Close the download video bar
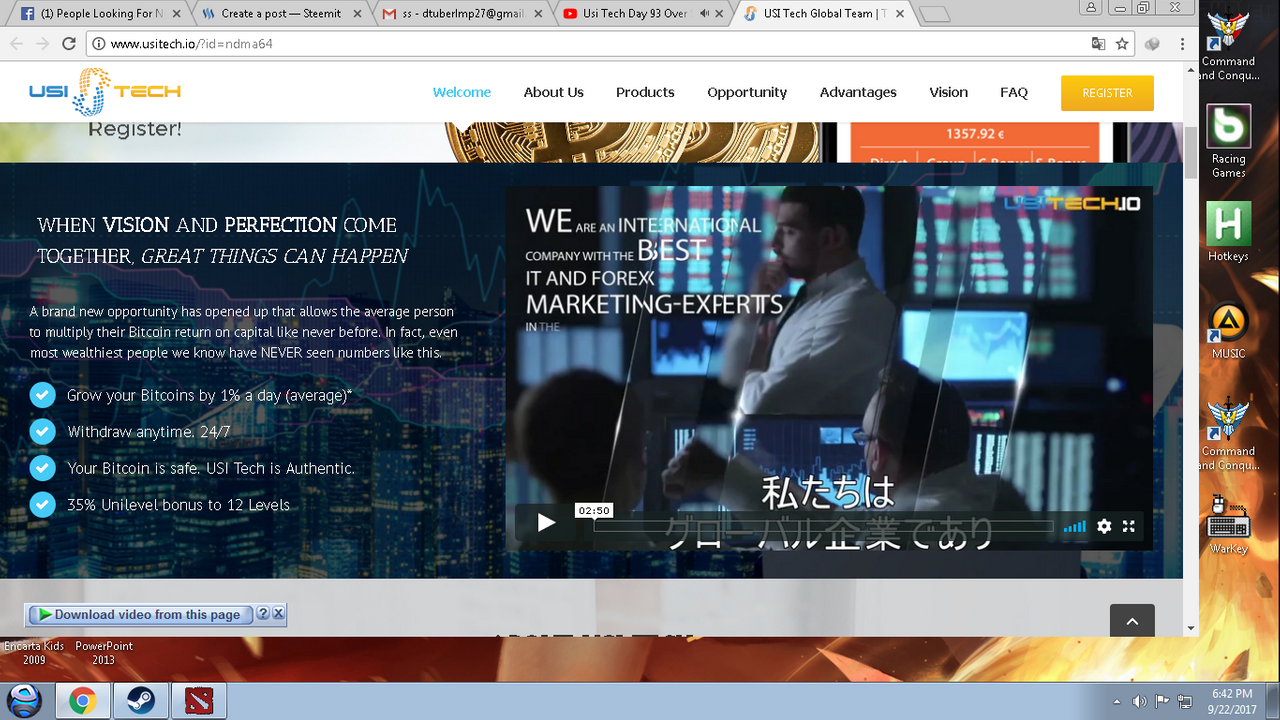The image size is (1280, 720). tap(278, 614)
